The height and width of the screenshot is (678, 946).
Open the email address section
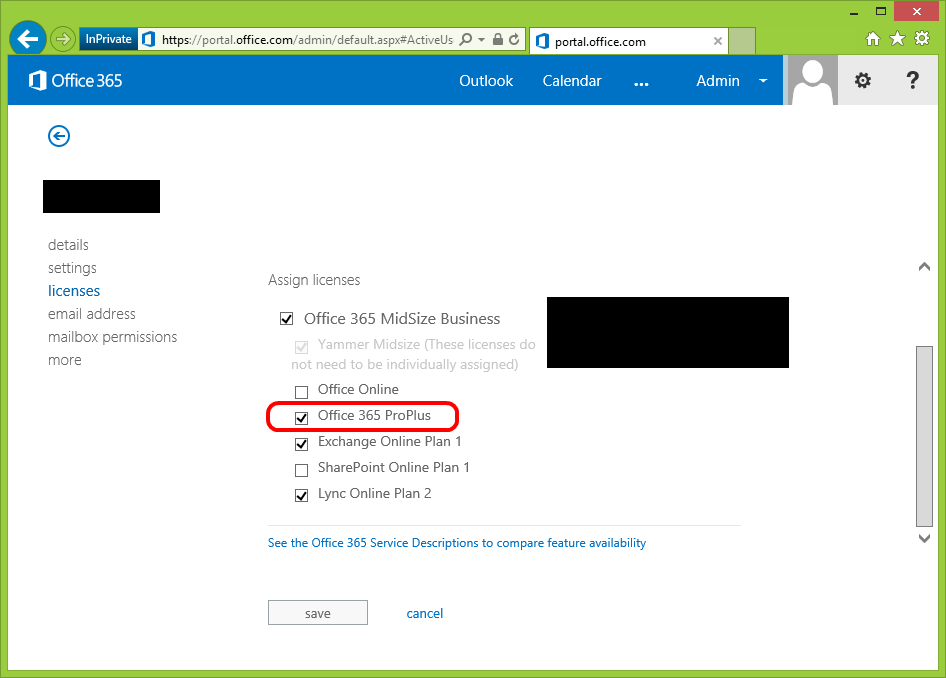(x=92, y=314)
